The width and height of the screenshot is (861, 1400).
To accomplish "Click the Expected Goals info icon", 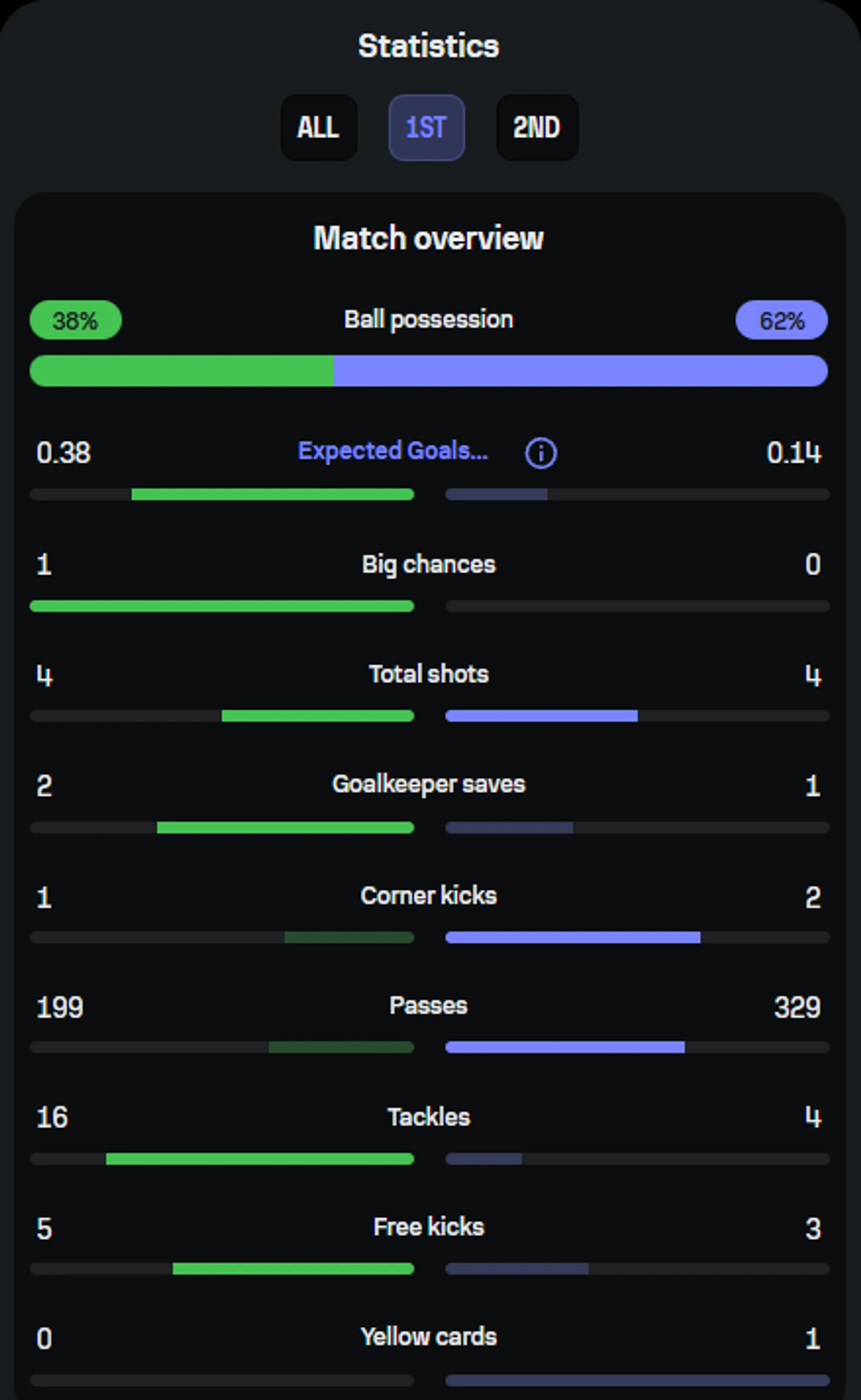I will click(540, 453).
